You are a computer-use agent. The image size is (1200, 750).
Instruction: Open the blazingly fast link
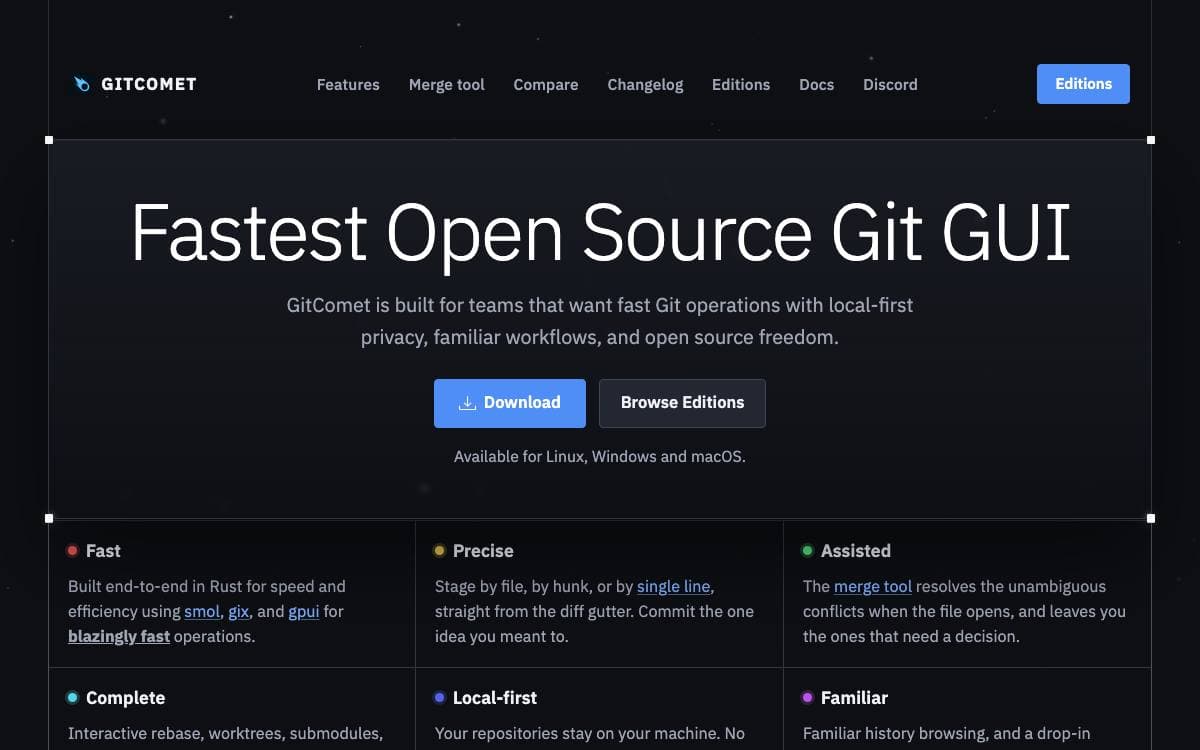[119, 636]
